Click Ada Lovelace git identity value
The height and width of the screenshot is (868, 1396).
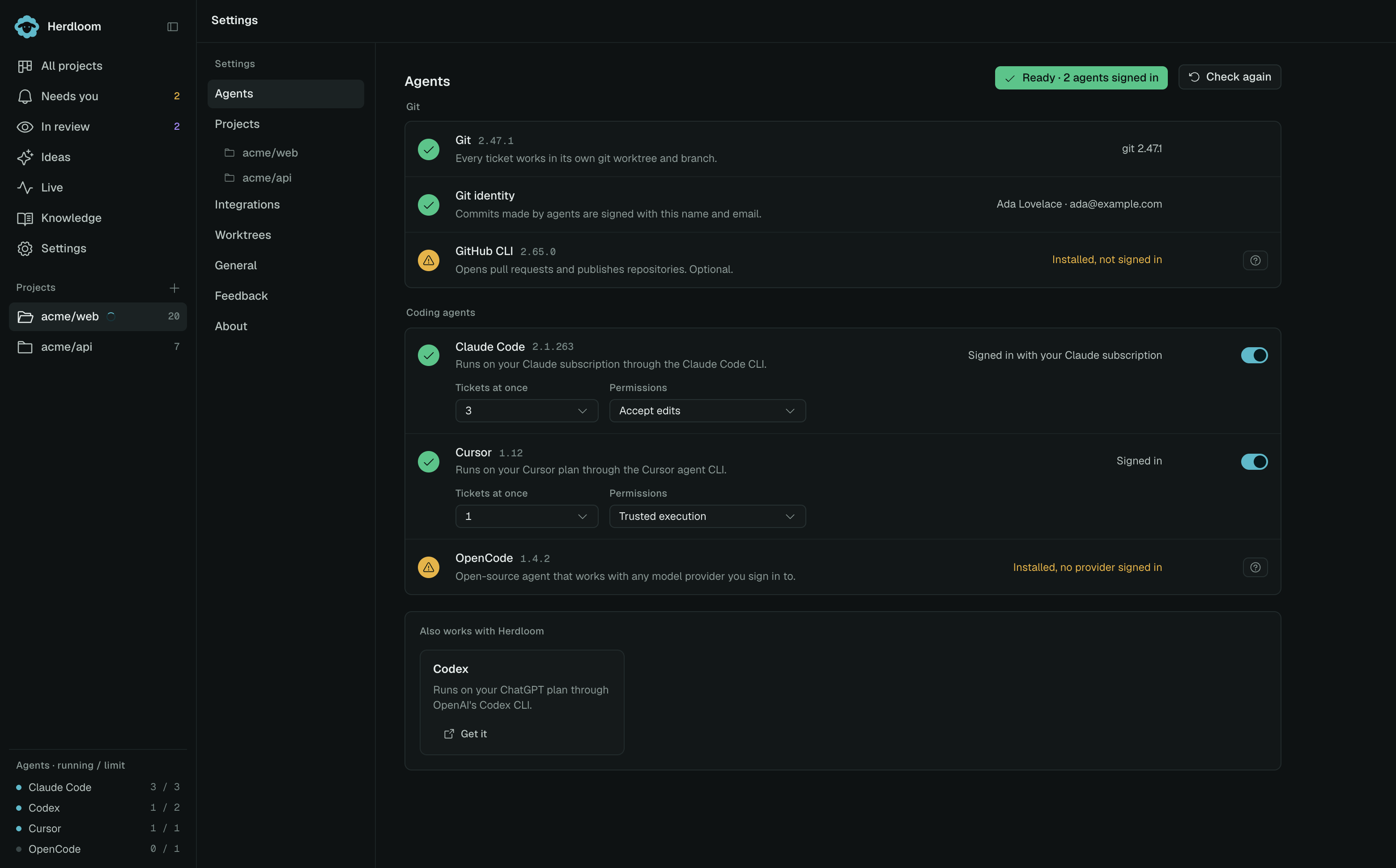click(1079, 204)
